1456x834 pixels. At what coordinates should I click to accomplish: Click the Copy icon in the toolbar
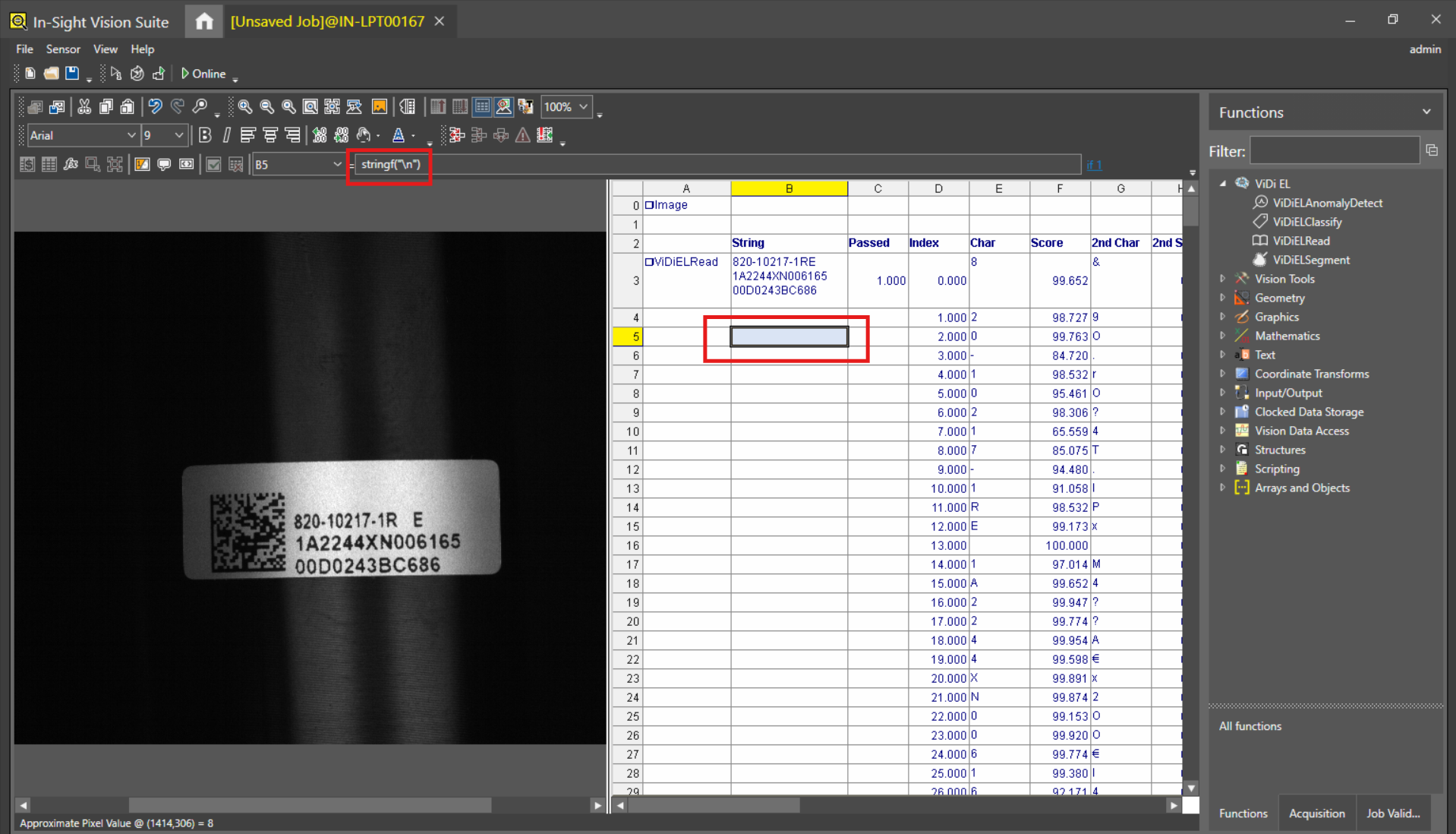[x=106, y=107]
